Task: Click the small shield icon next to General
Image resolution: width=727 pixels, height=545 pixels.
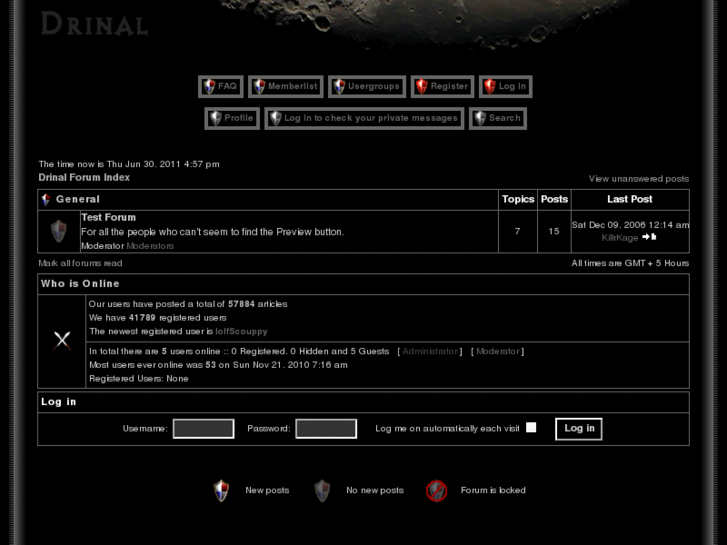Action: (46, 199)
